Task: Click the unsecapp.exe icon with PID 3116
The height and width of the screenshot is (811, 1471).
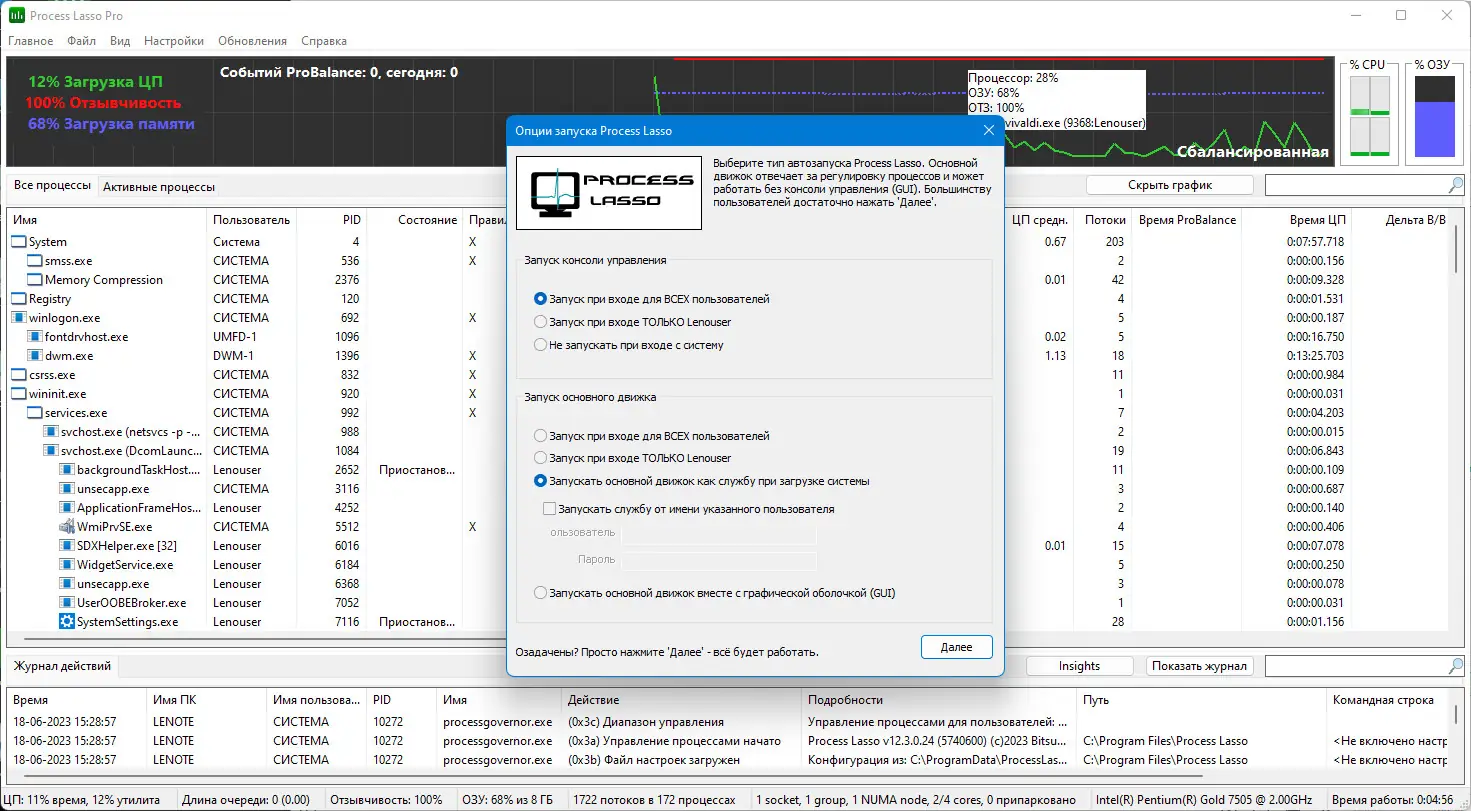Action: (67, 489)
